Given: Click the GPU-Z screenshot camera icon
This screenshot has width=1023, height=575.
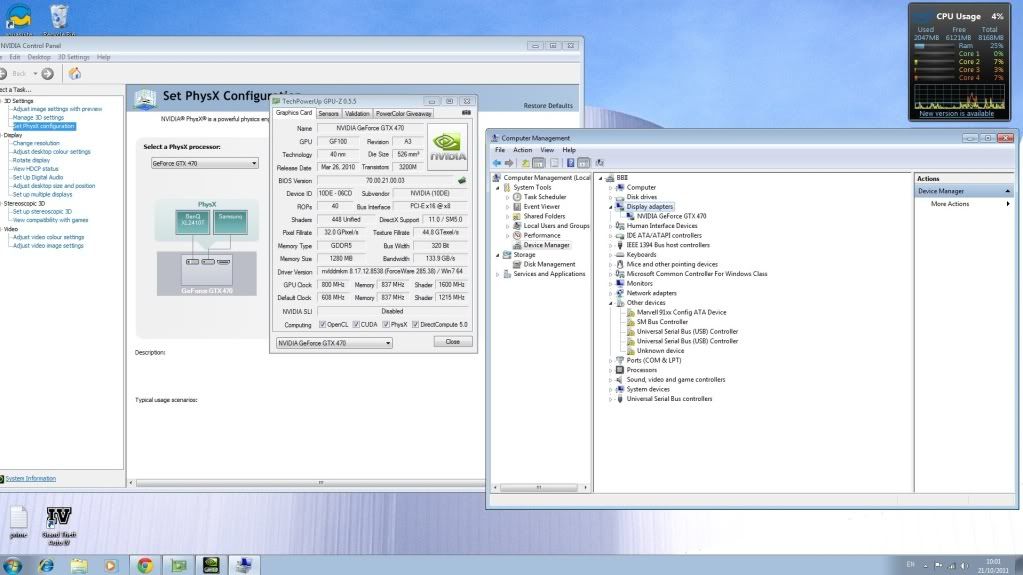Looking at the screenshot, I should click(466, 113).
